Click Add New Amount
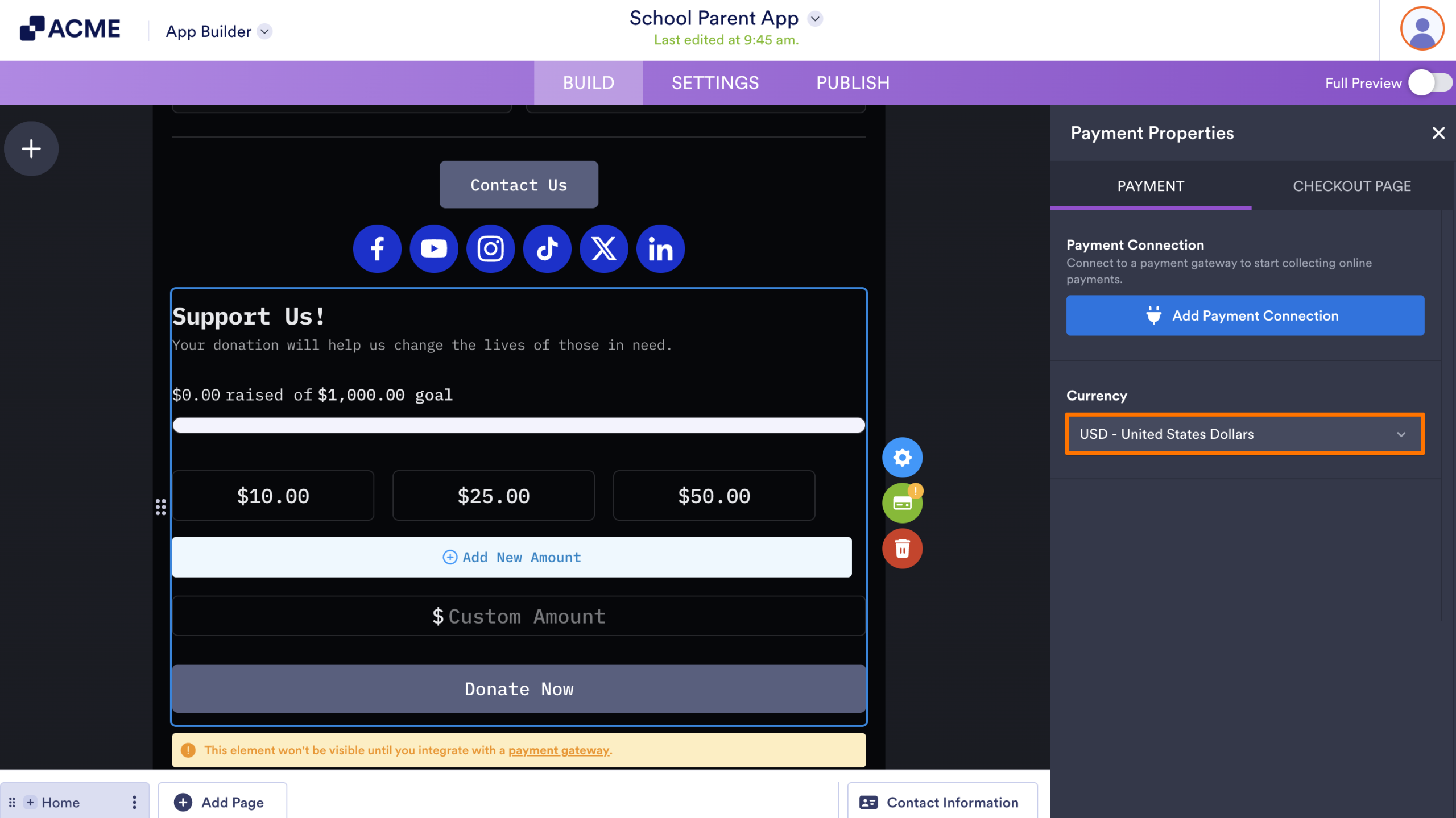Screen dimensions: 1456x818 click(x=512, y=557)
